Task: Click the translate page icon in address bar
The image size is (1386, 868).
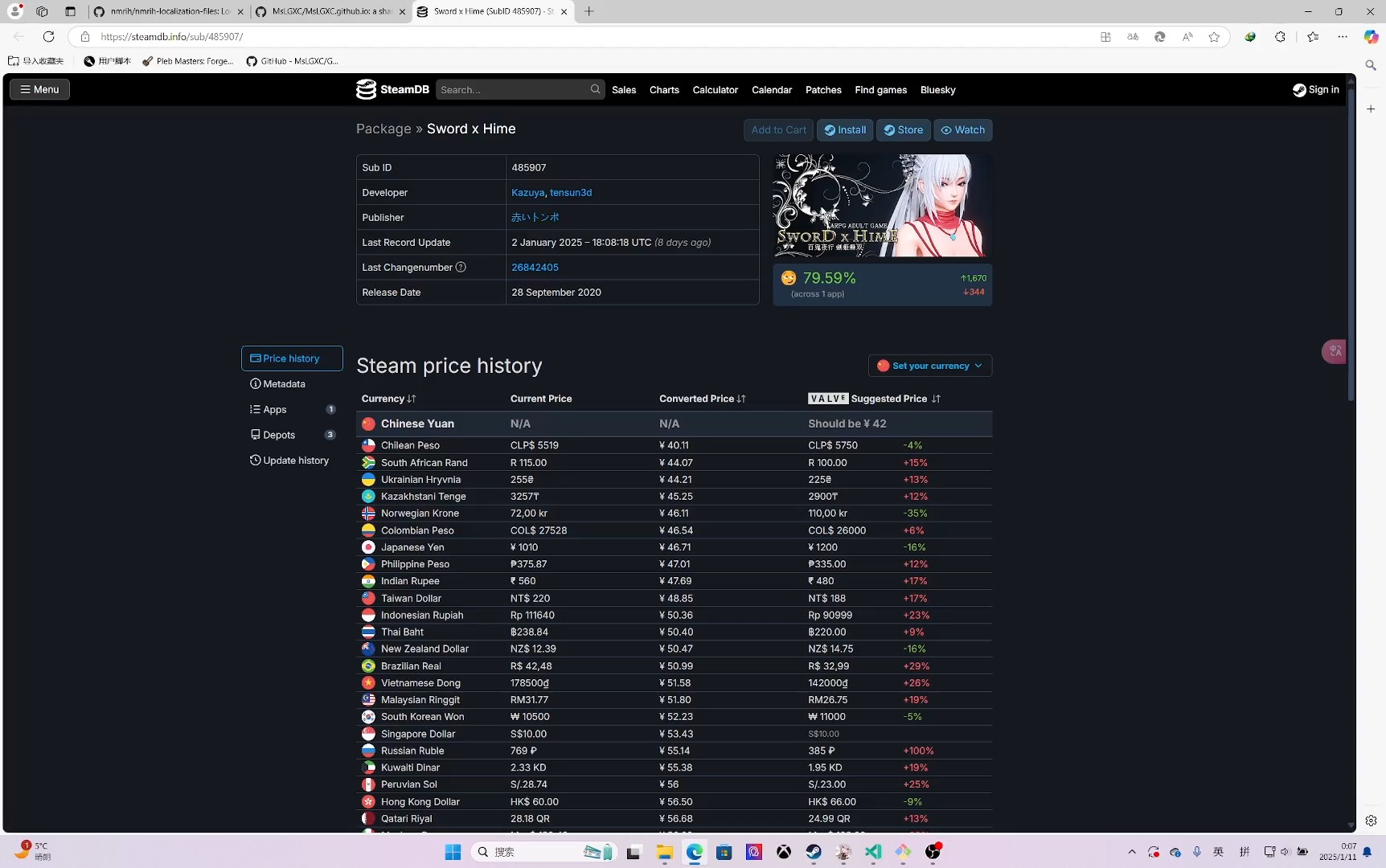Action: [1133, 37]
